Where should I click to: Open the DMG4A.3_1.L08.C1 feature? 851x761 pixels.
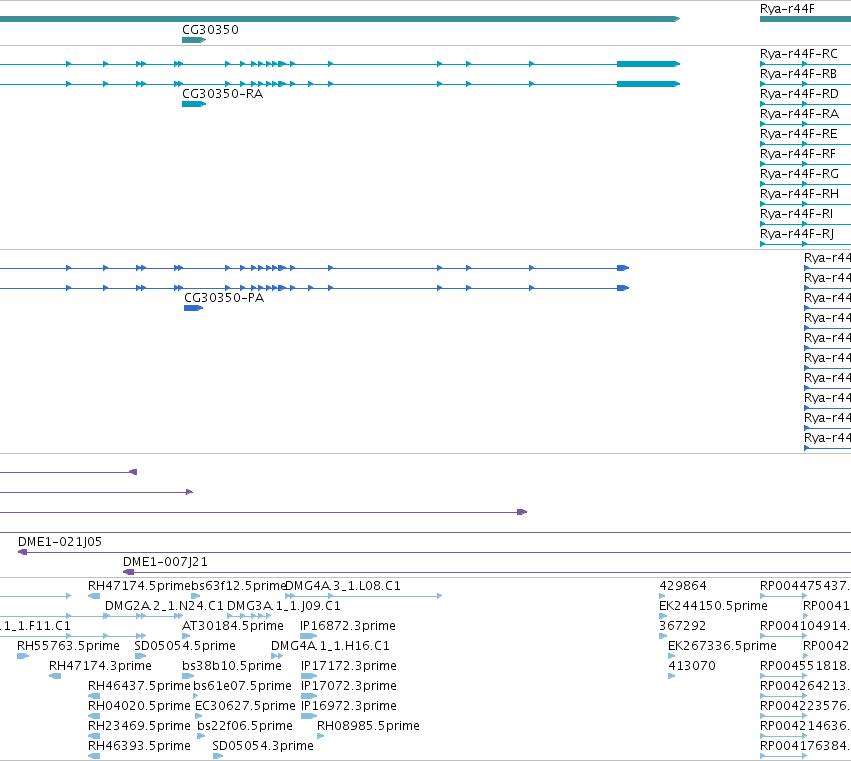[342, 586]
